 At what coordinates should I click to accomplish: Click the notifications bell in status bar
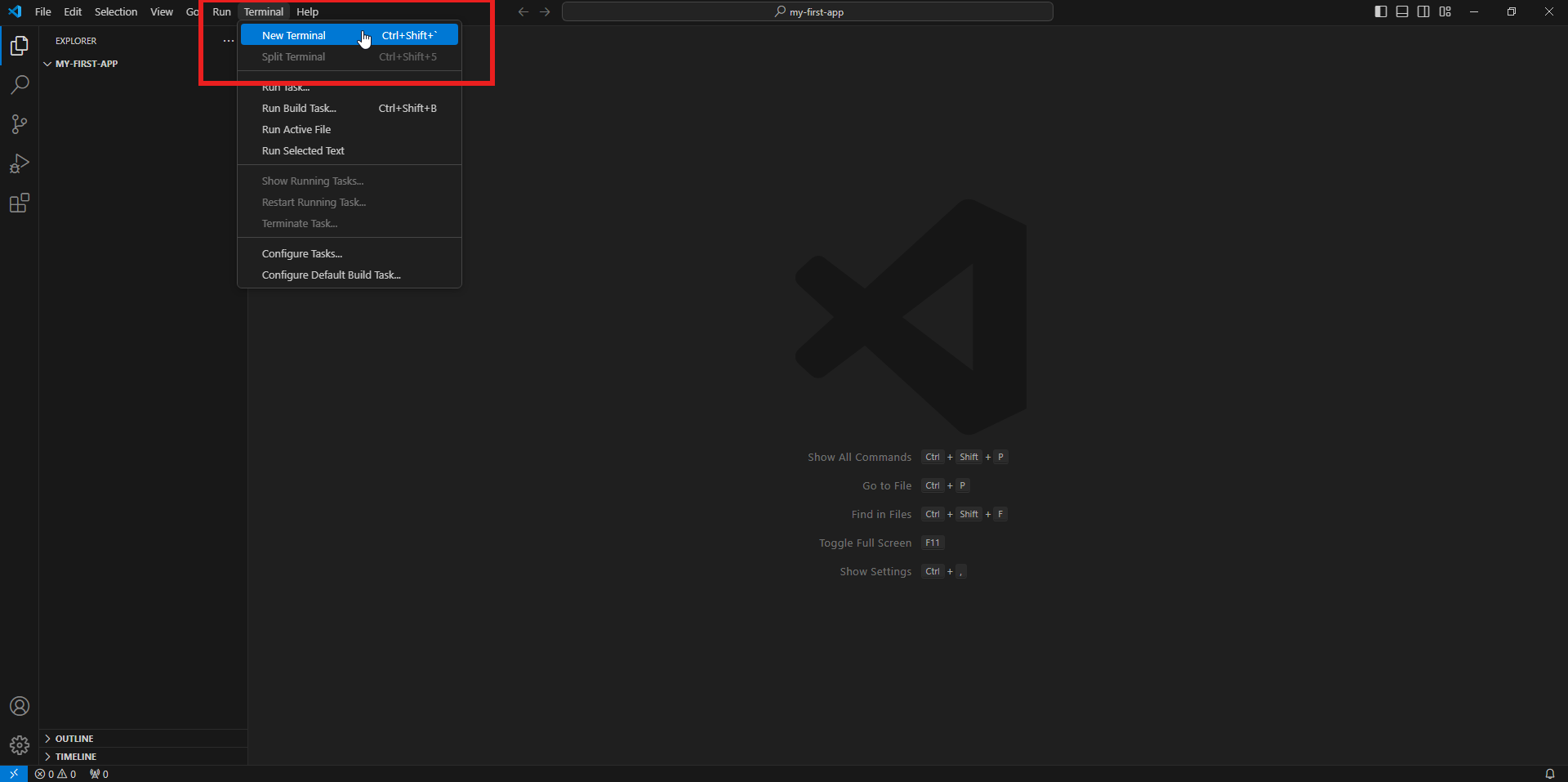1549,774
